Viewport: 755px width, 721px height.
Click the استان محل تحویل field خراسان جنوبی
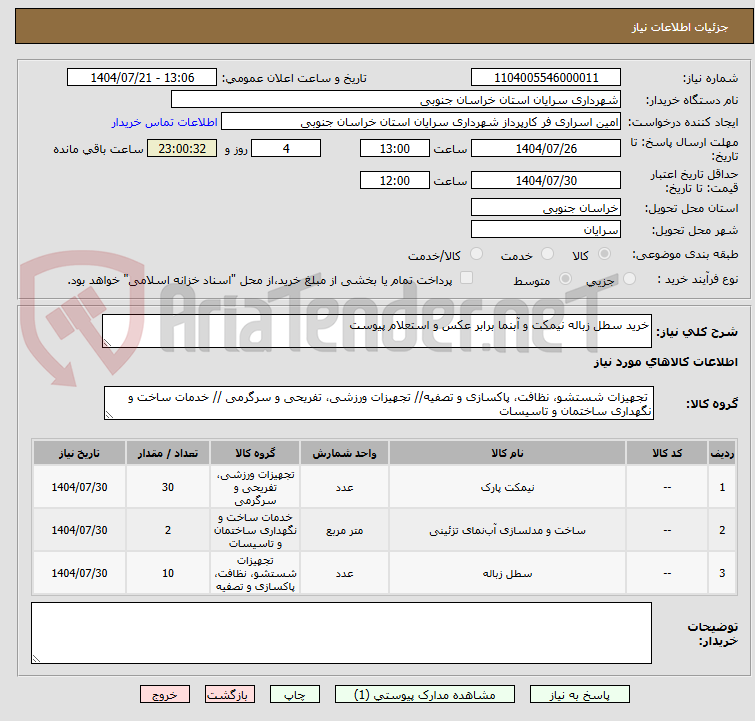tap(546, 207)
